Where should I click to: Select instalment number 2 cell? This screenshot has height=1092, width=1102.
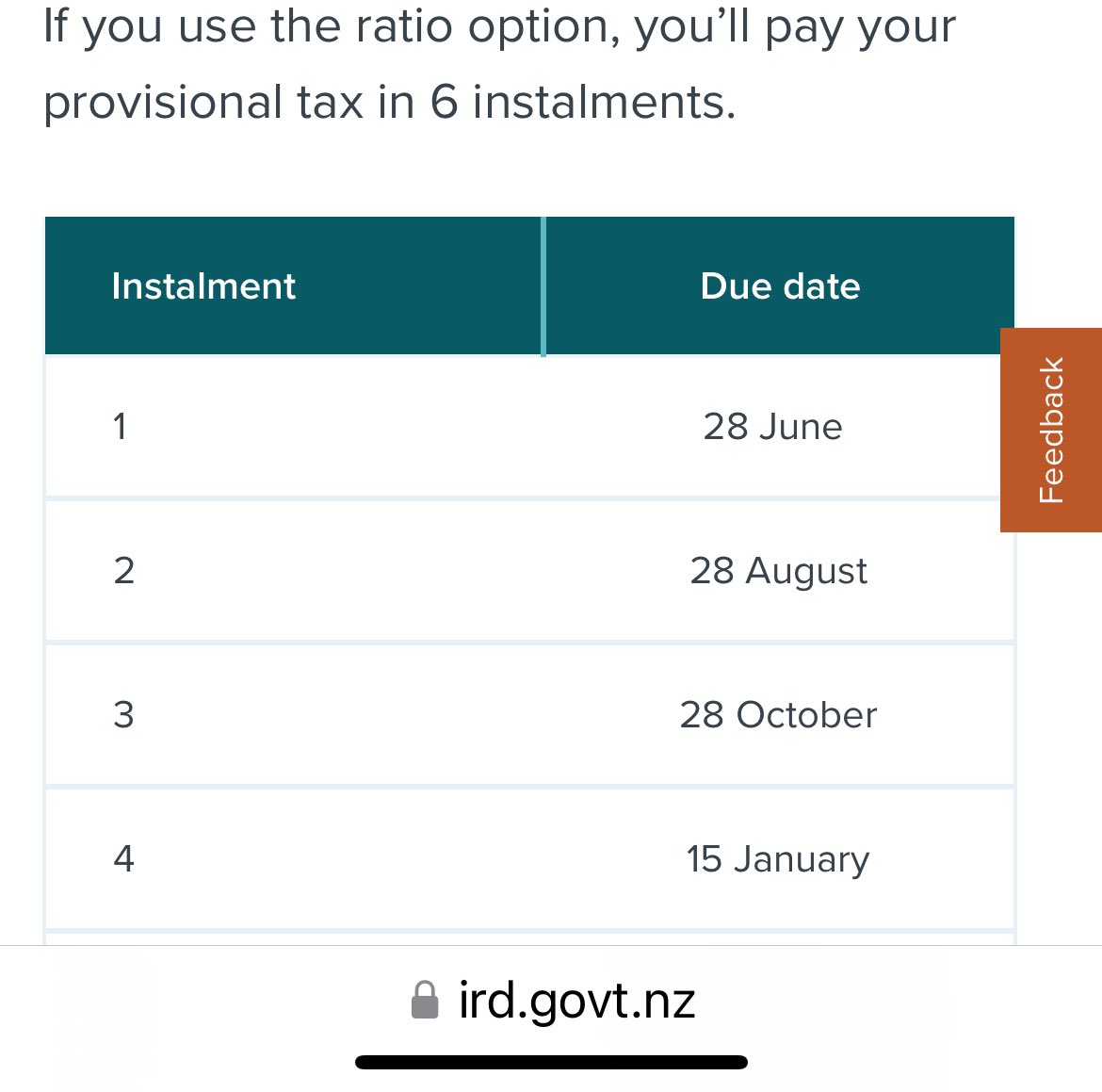(x=123, y=571)
